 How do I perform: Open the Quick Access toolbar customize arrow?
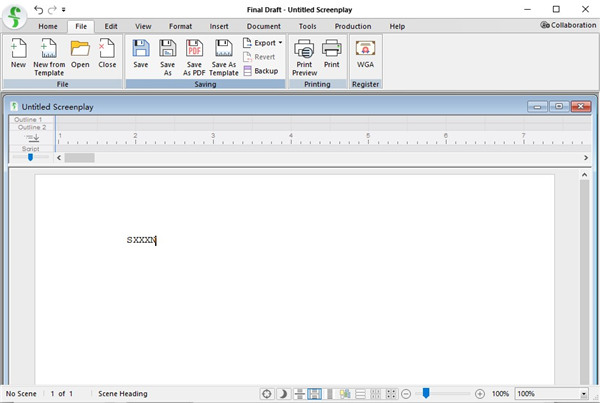(64, 9)
